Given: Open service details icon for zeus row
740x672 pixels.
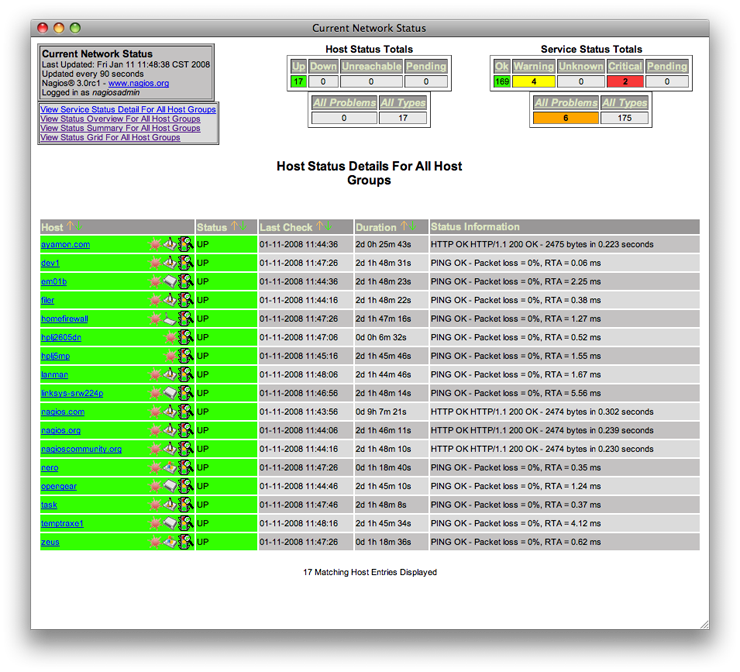Looking at the screenshot, I should click(186, 542).
